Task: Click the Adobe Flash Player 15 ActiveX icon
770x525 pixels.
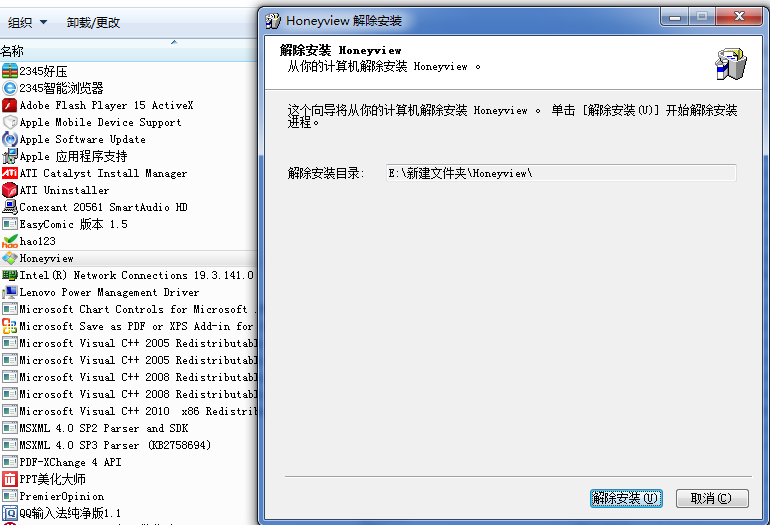Action: (9, 105)
